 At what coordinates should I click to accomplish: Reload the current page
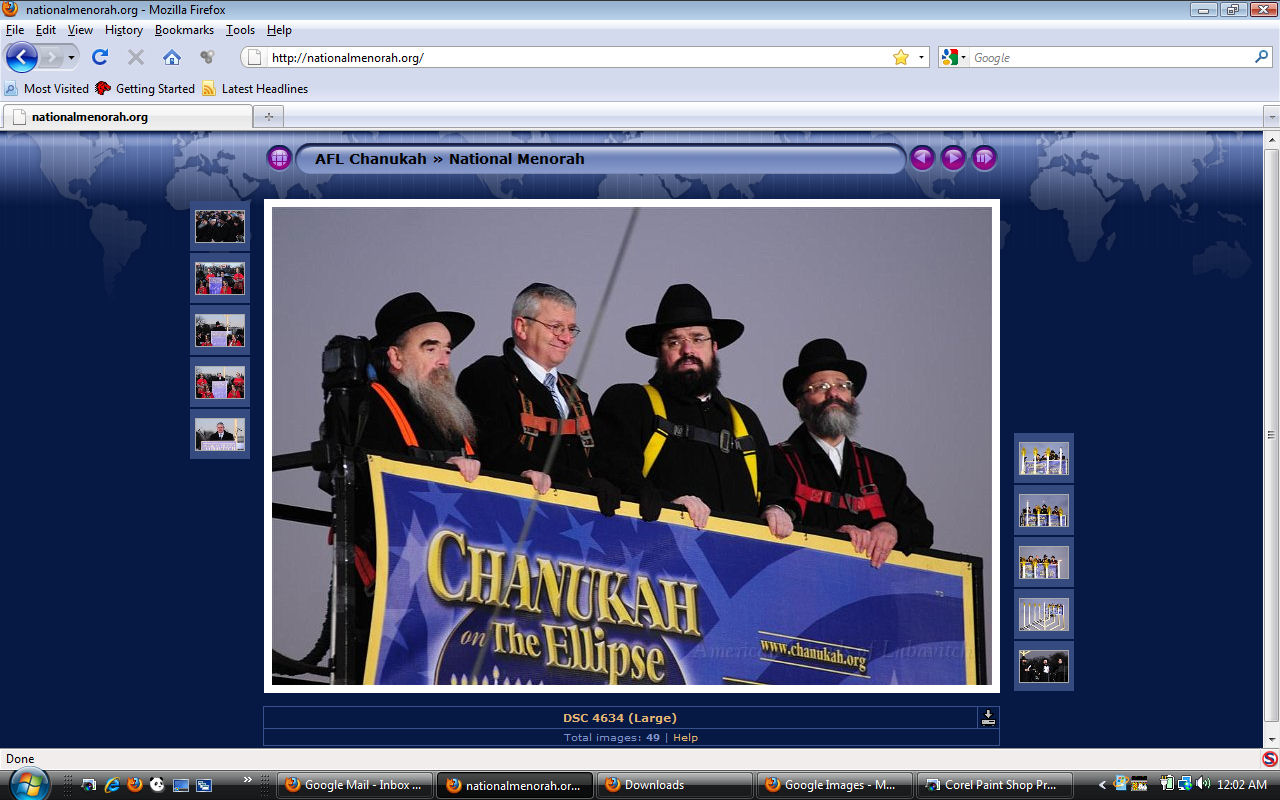(100, 57)
